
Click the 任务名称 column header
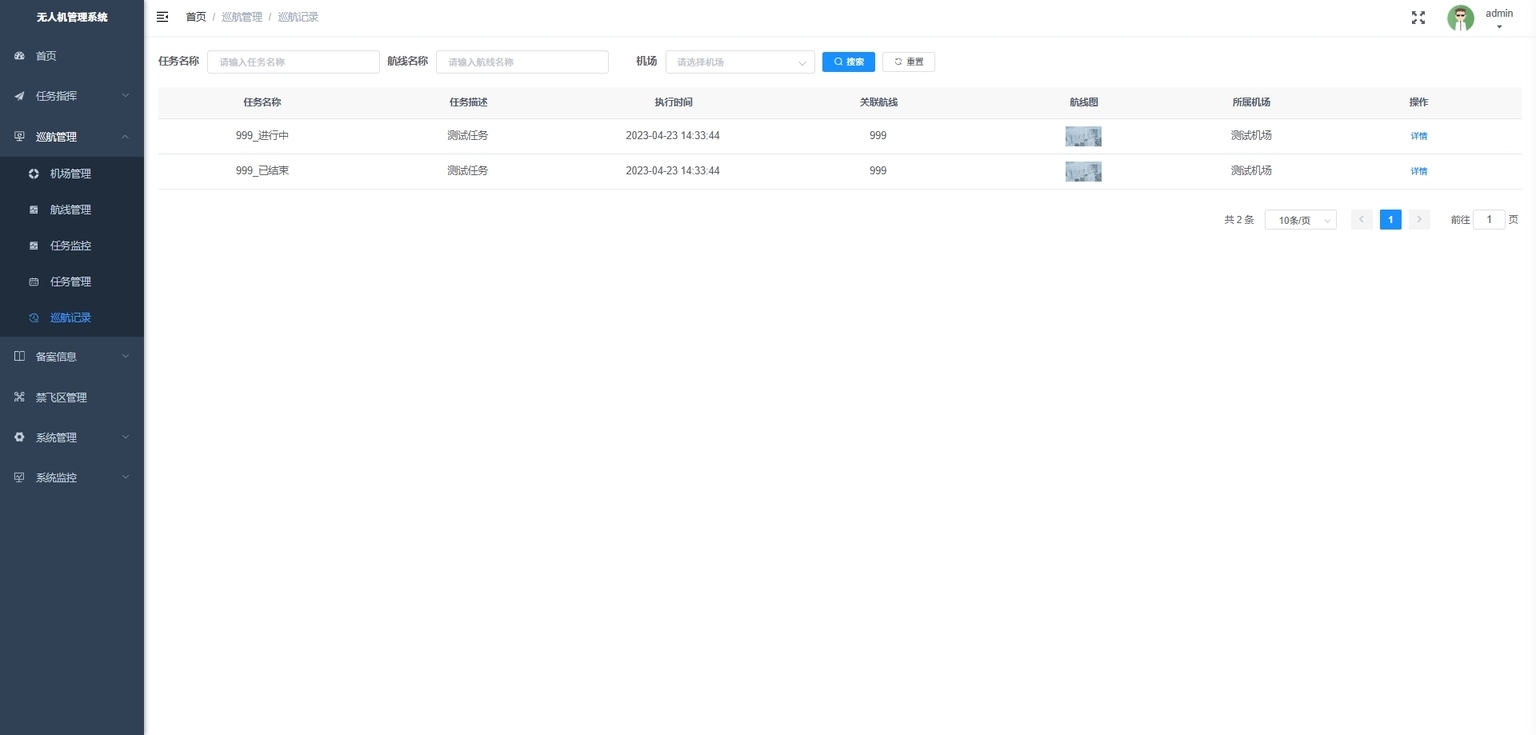(262, 103)
